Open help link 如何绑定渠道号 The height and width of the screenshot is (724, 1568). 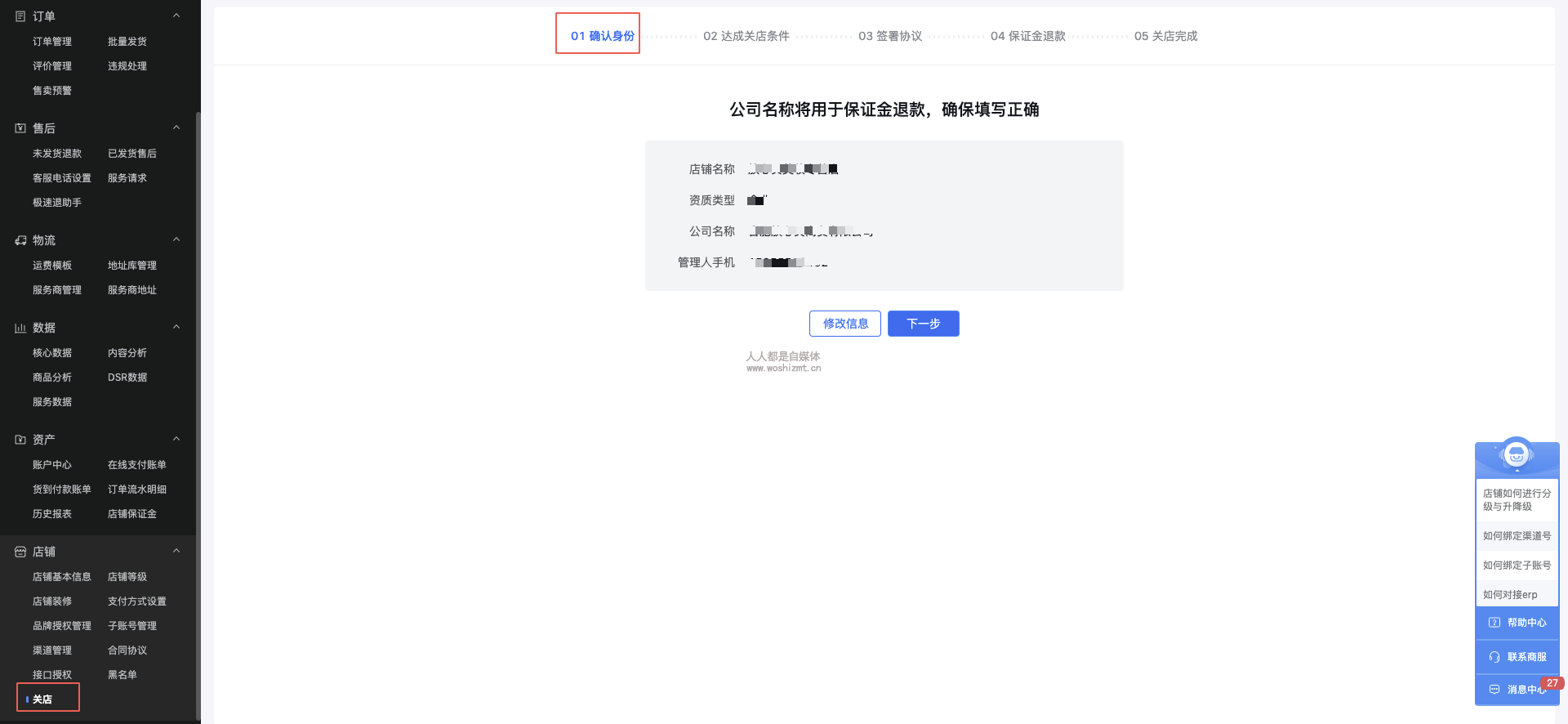(x=1517, y=536)
